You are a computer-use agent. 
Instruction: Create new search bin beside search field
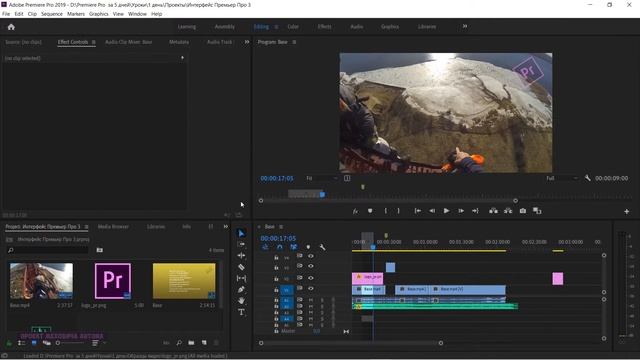tap(100, 250)
